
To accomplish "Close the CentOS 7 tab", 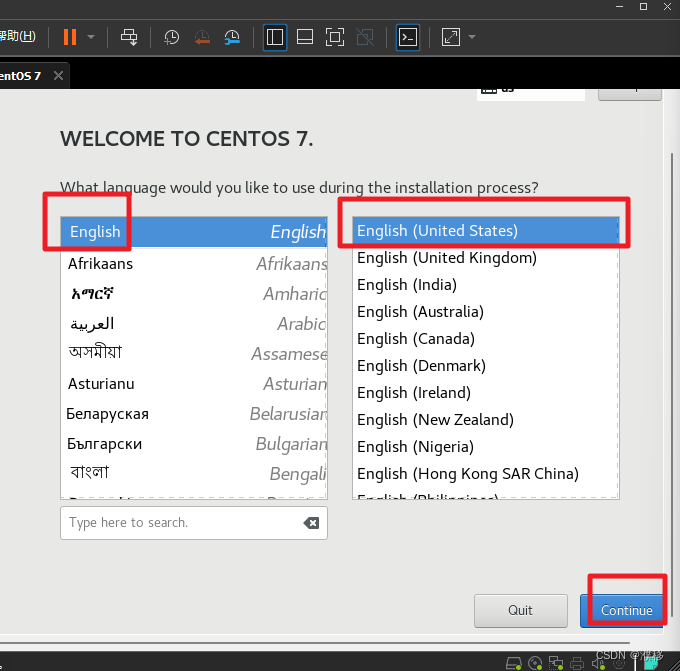I will [59, 76].
